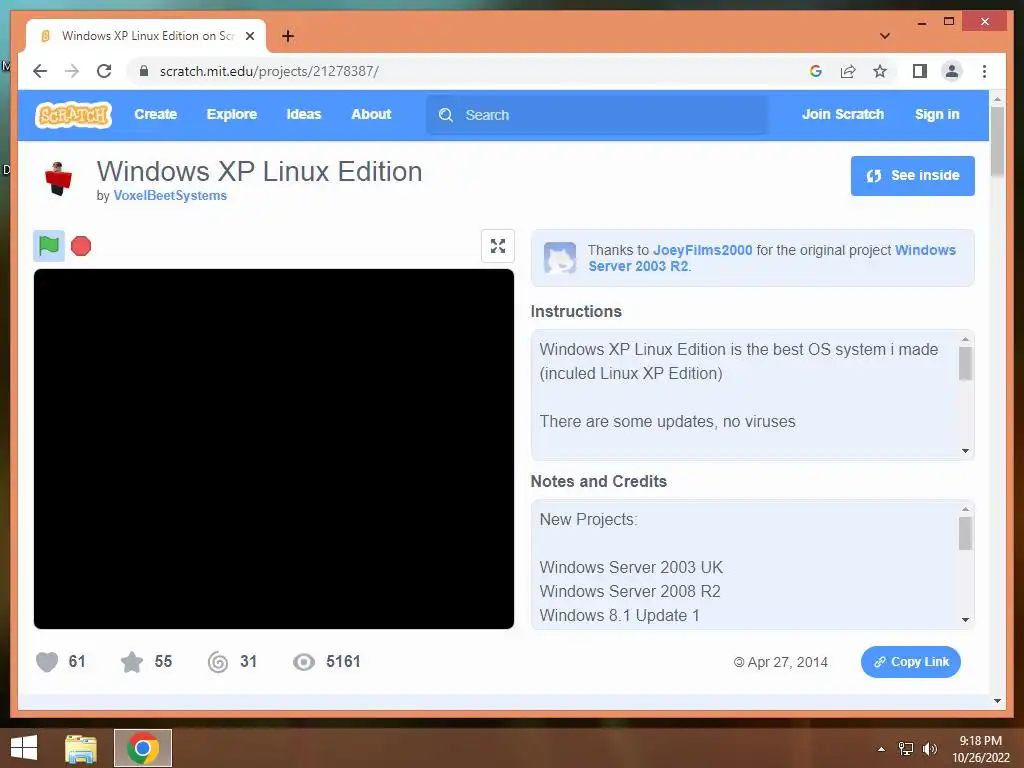Click the Scratch Search input field

pyautogui.click(x=598, y=115)
